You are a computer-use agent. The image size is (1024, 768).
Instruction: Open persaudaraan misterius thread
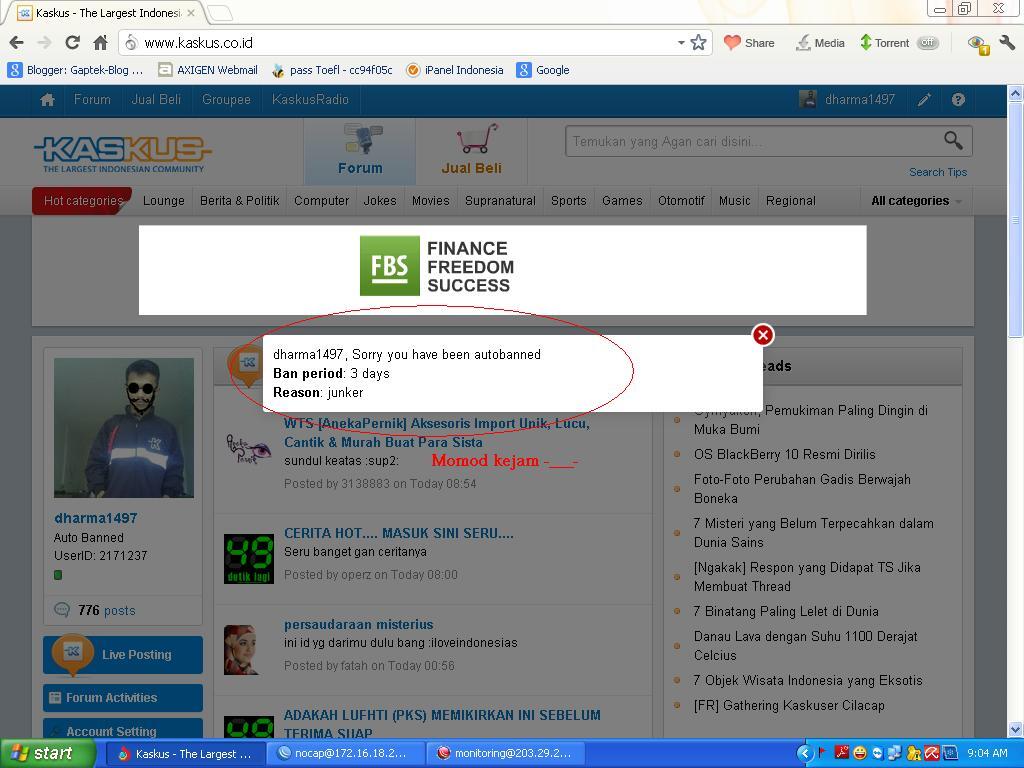tap(359, 624)
